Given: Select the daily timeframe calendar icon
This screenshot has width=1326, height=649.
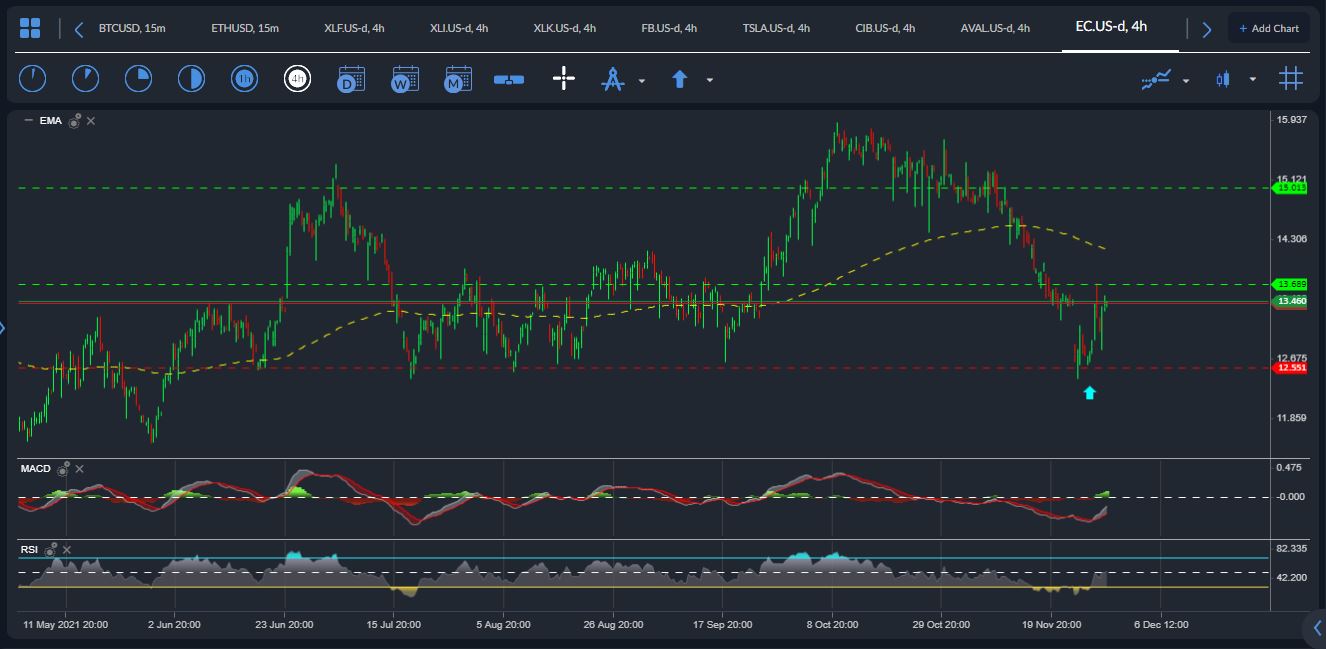Looking at the screenshot, I should pyautogui.click(x=351, y=79).
